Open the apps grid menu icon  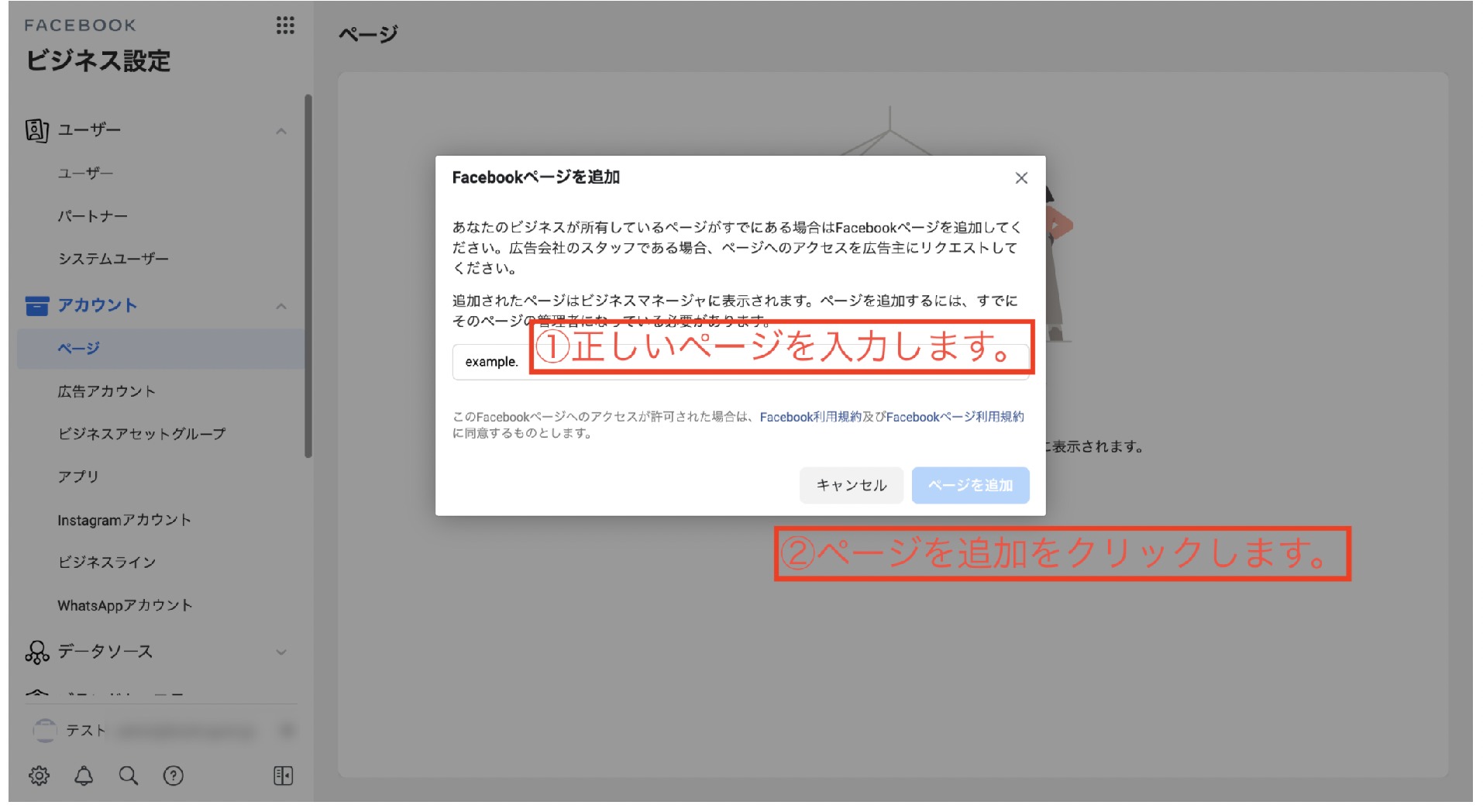[285, 26]
